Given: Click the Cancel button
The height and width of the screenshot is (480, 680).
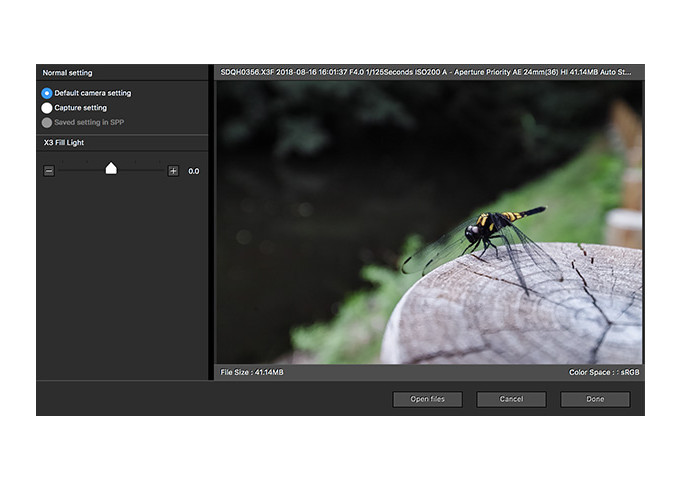Looking at the screenshot, I should (511, 399).
